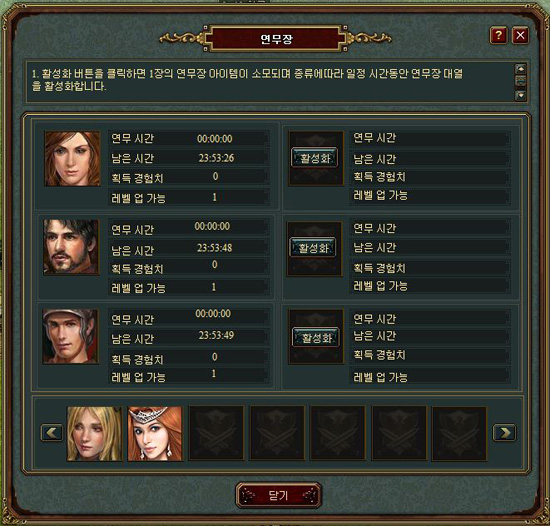Click the 연무장 title banner
This screenshot has width=550, height=526.
[x=276, y=39]
